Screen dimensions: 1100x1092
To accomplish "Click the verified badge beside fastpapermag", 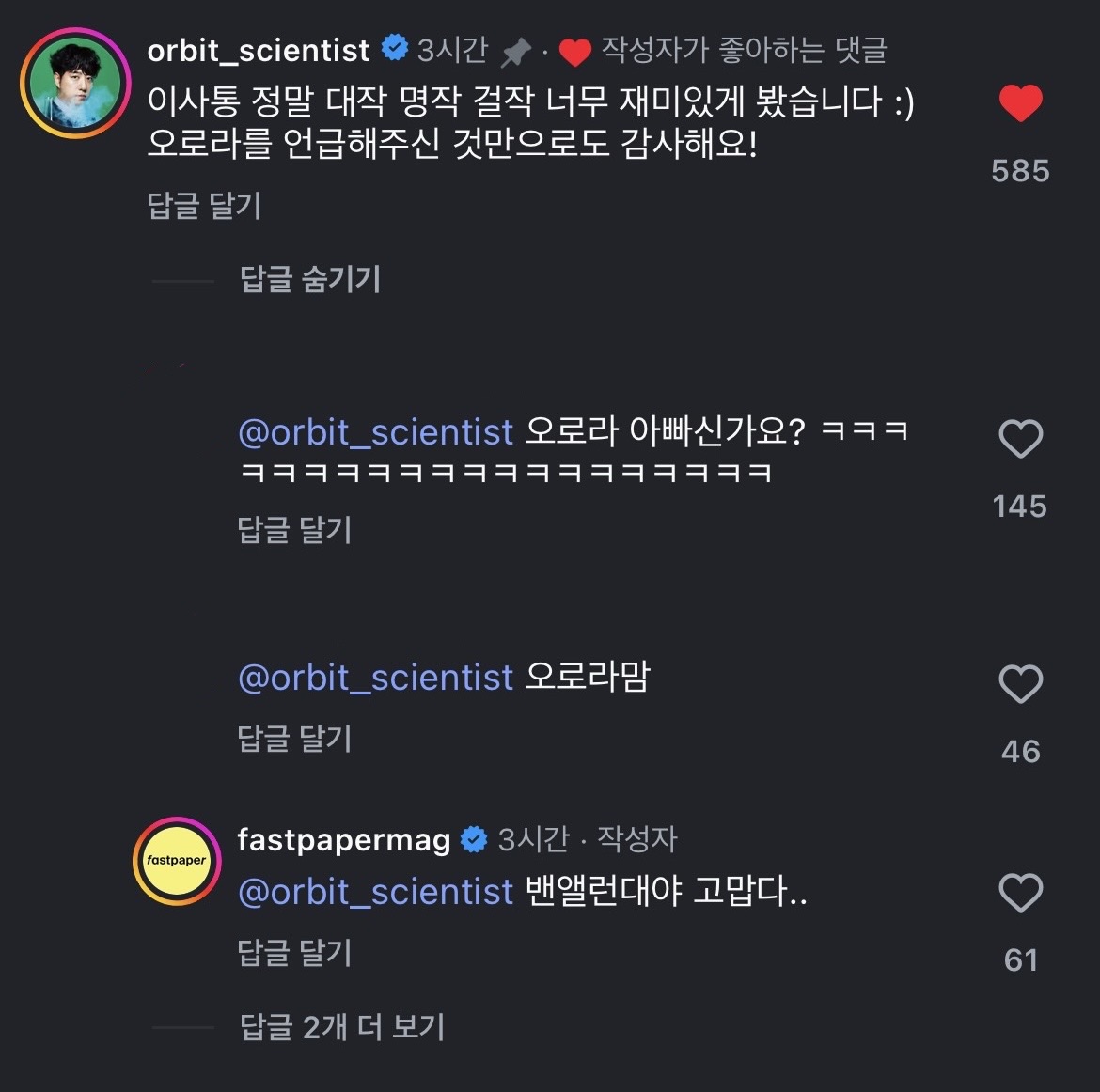I will [474, 839].
